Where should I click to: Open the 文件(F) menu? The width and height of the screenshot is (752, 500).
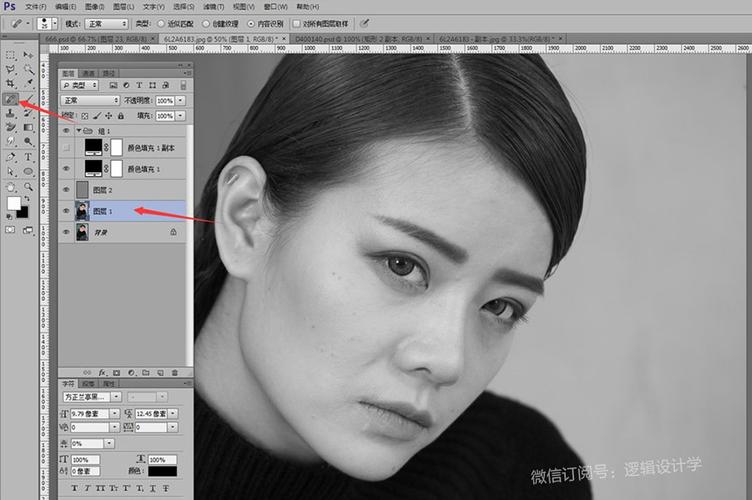point(35,7)
